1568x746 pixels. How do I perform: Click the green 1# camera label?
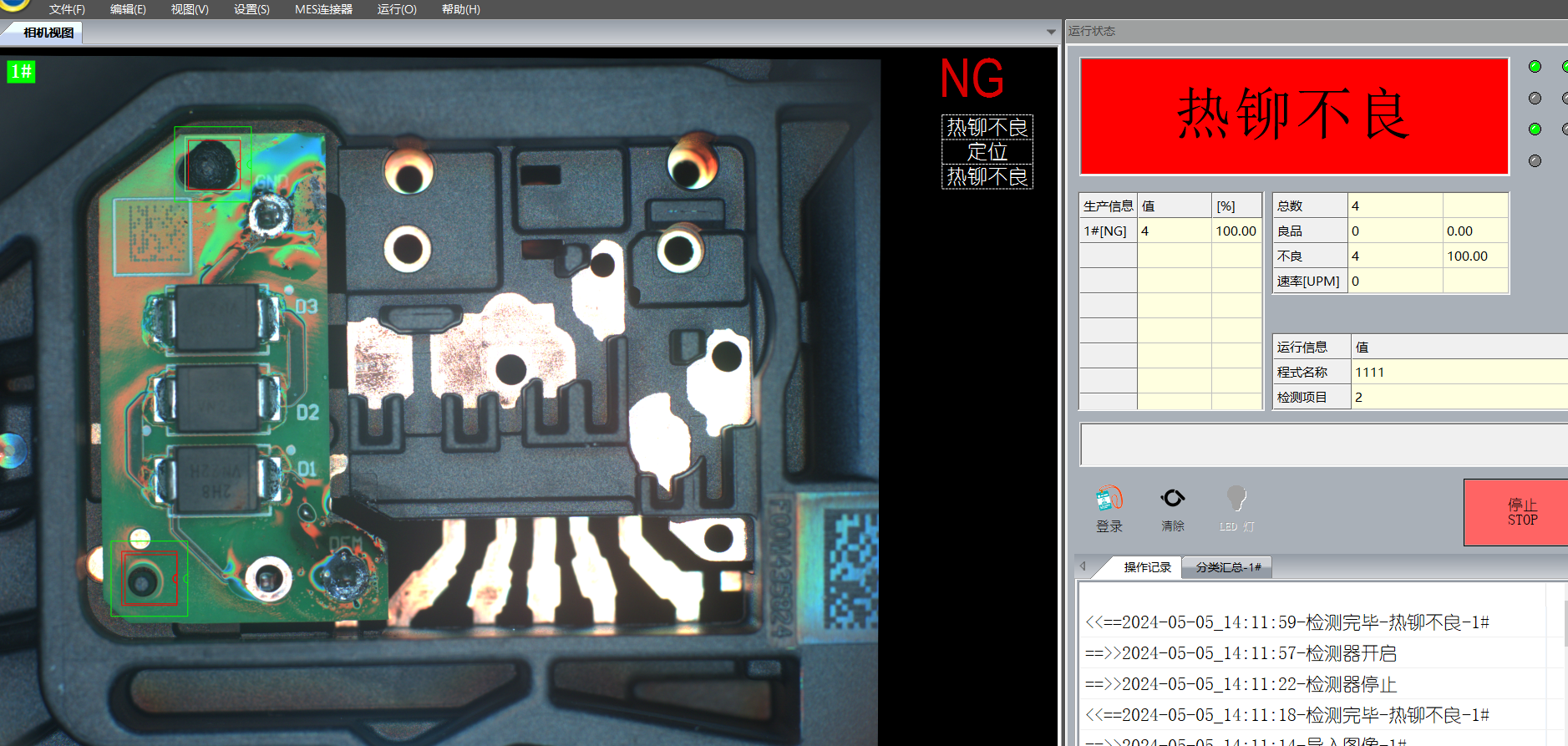tap(21, 72)
